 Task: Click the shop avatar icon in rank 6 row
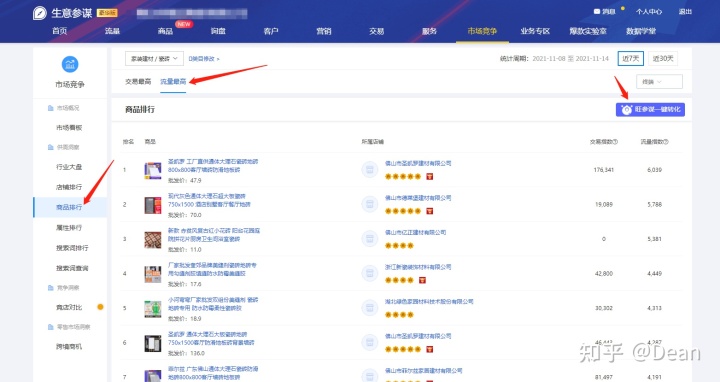(370, 343)
